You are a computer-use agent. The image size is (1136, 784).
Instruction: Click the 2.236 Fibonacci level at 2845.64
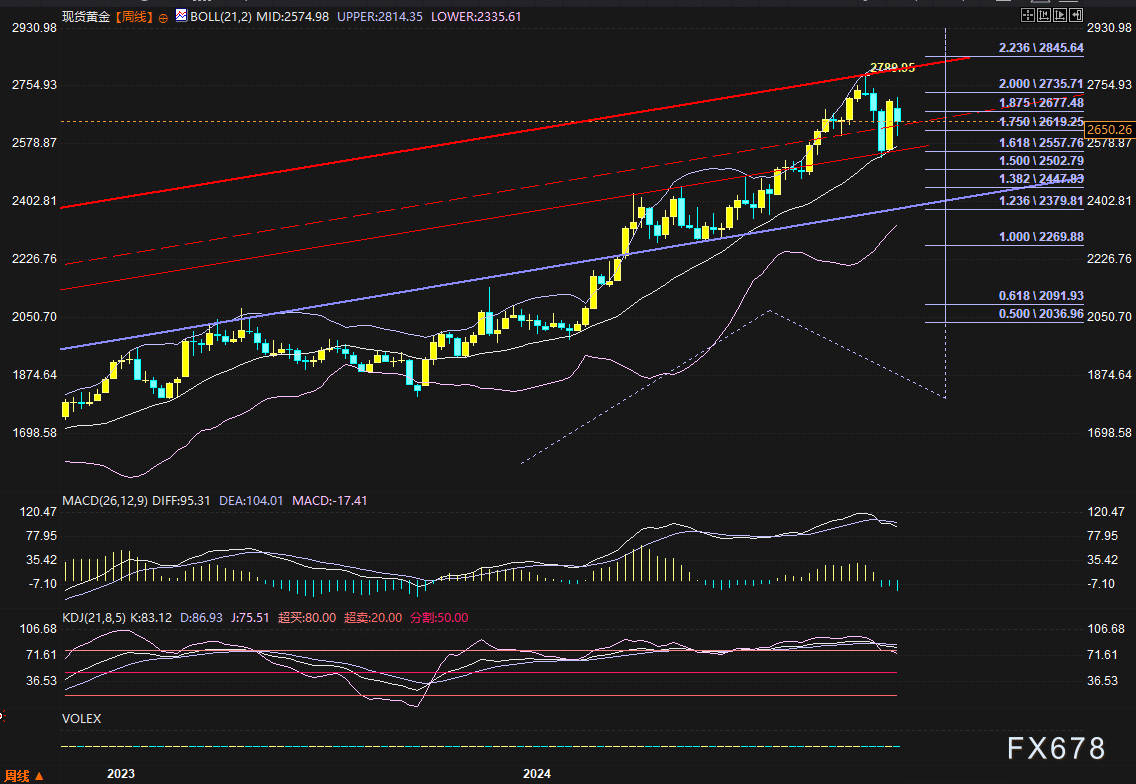(1040, 48)
